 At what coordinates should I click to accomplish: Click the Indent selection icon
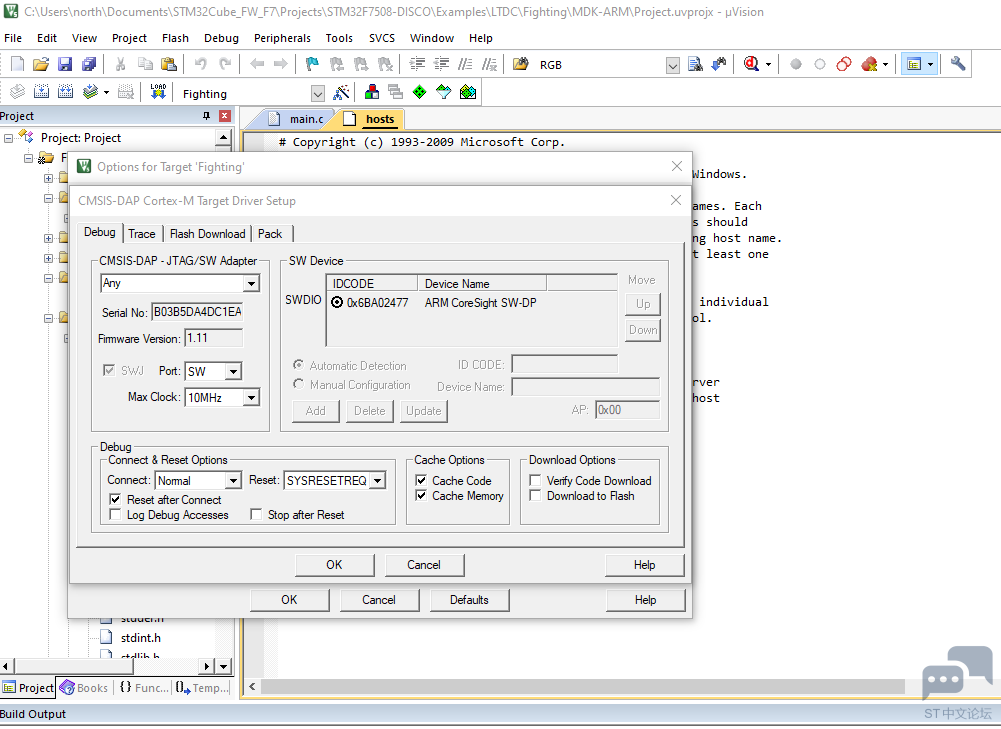418,64
